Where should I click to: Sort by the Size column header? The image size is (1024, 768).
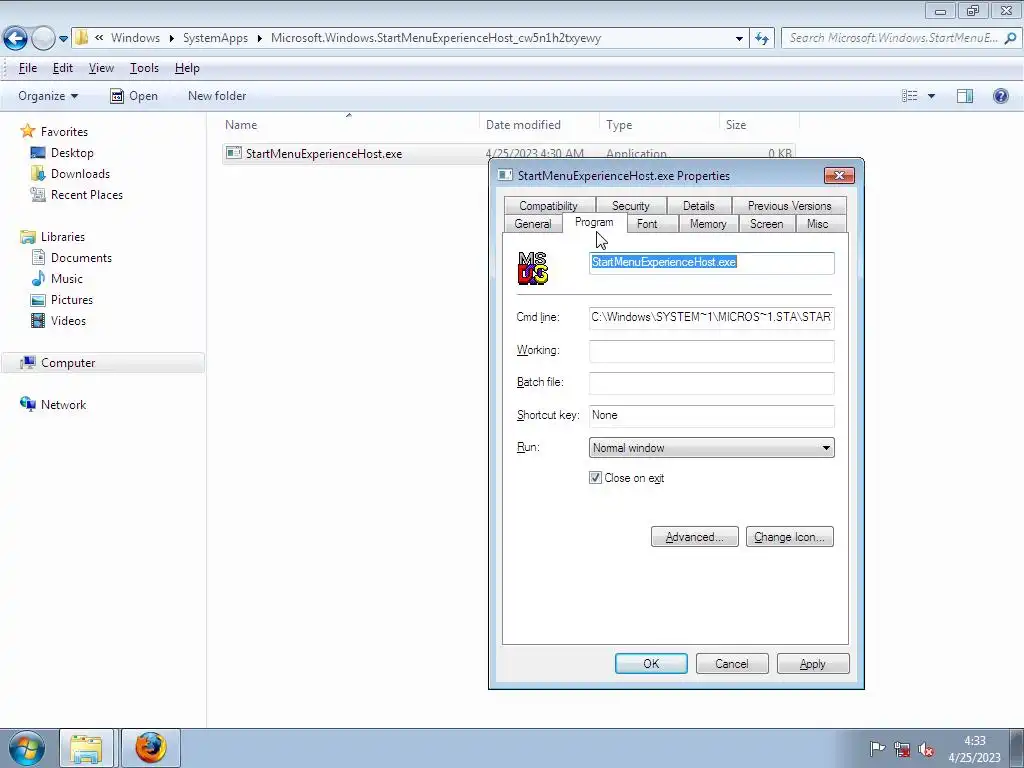pyautogui.click(x=759, y=125)
